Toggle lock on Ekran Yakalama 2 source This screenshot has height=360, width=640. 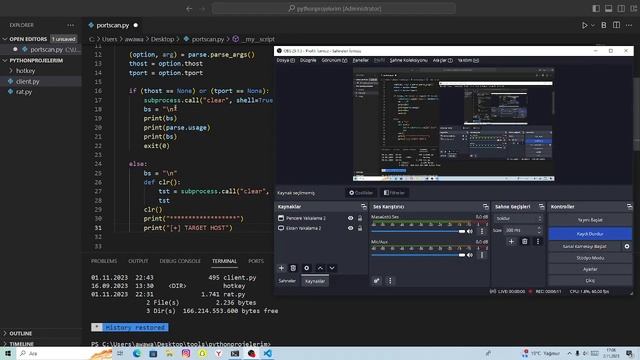pyautogui.click(x=360, y=228)
